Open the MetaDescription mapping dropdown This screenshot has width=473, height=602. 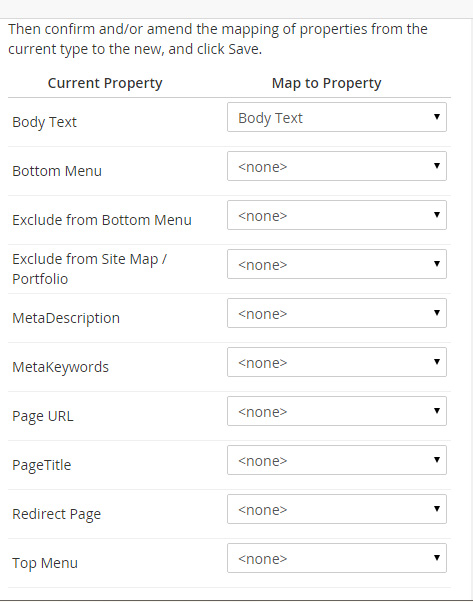point(337,313)
